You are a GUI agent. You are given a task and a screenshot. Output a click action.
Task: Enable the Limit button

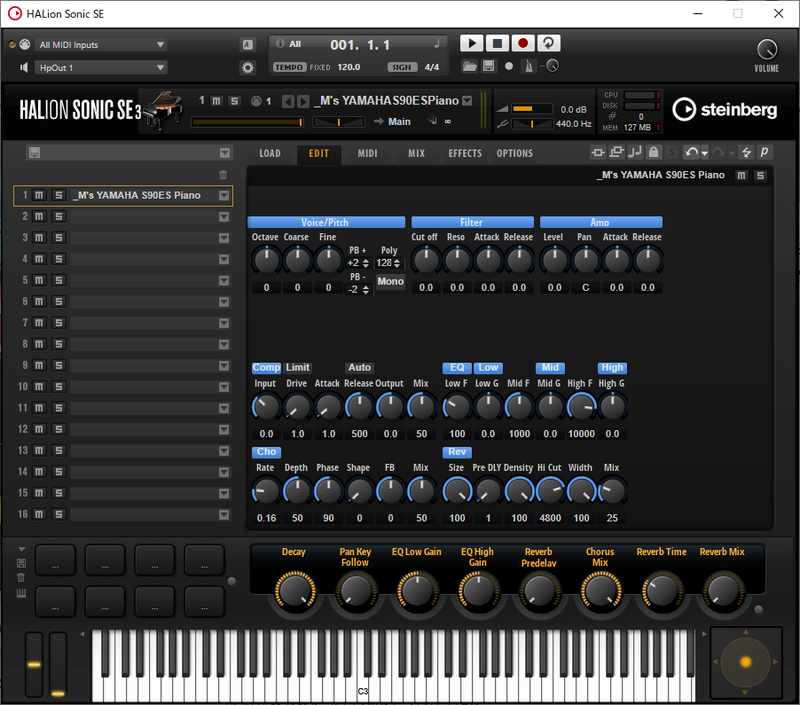297,368
